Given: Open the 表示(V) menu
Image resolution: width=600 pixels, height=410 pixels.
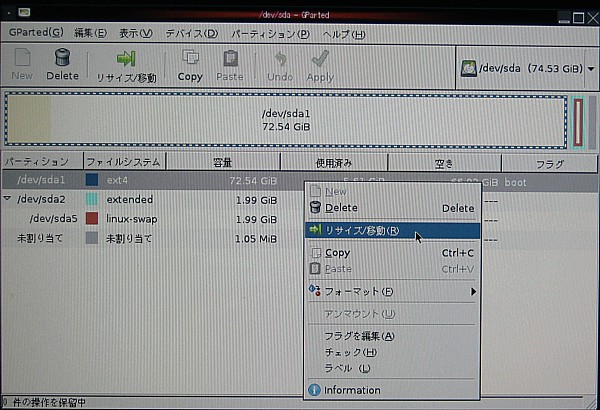Looking at the screenshot, I should [x=136, y=34].
